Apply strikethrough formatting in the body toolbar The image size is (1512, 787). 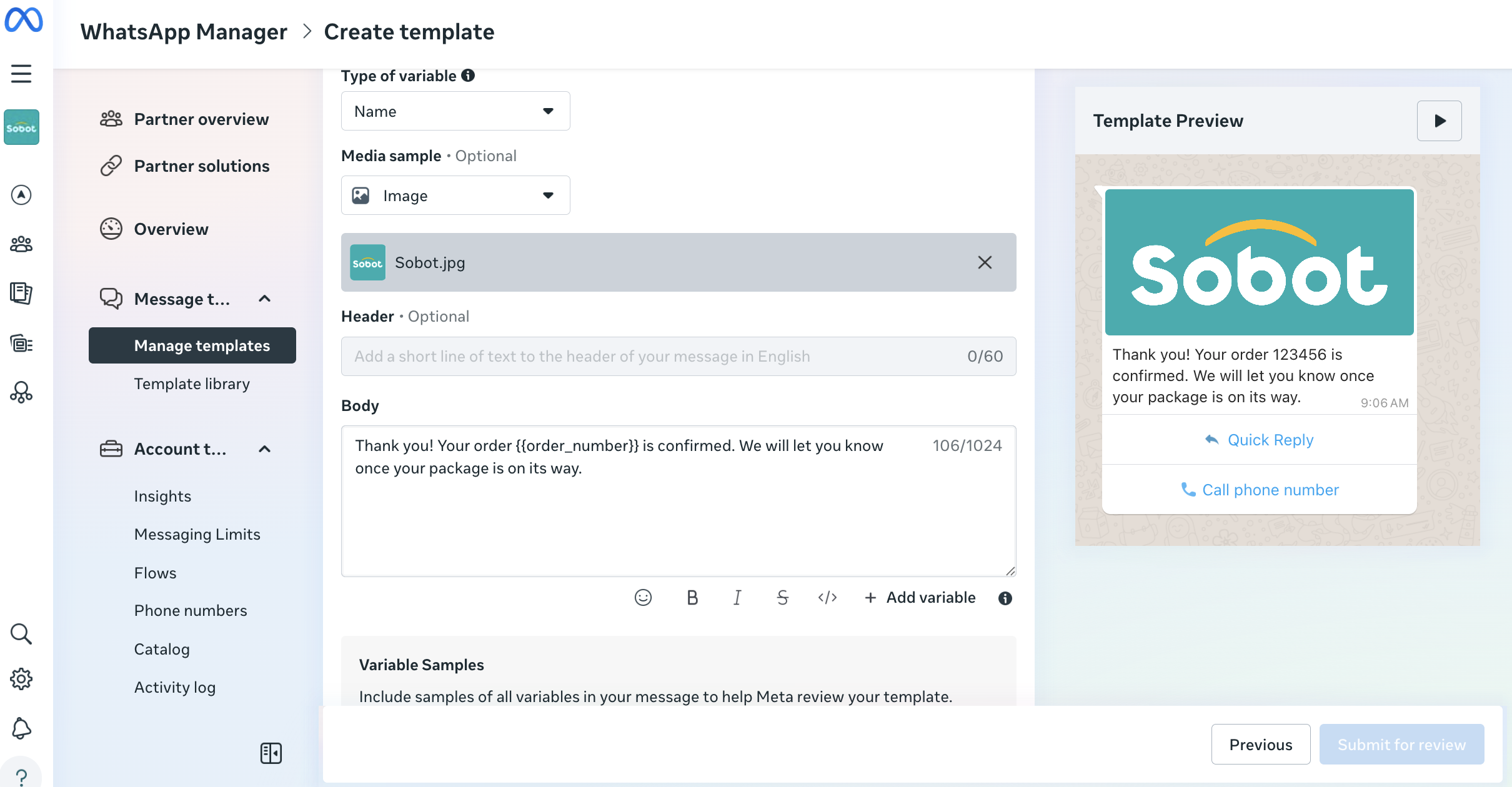(x=782, y=597)
